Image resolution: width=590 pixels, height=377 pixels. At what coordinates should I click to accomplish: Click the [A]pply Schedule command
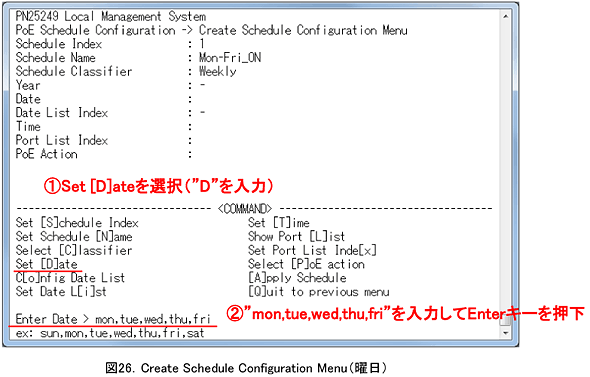click(x=297, y=278)
